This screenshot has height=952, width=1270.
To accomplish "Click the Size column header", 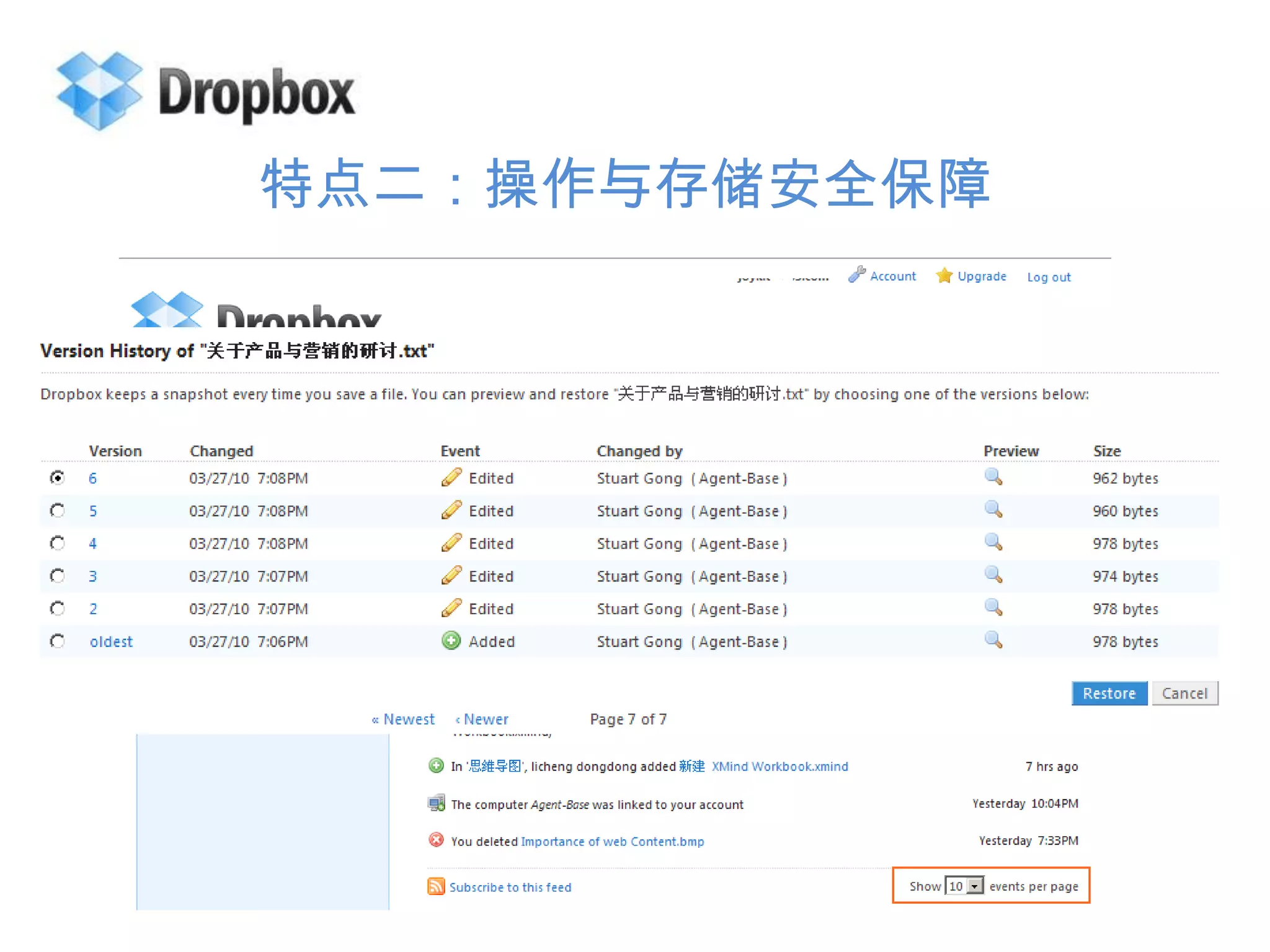I will tap(1107, 451).
